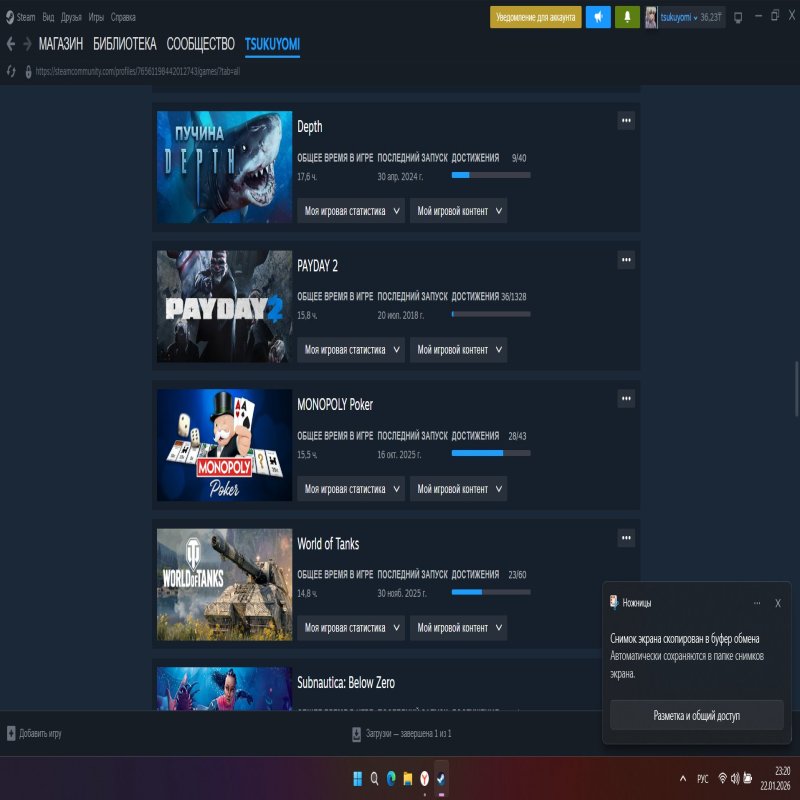
Task: Open the green notifications bell
Action: pos(628,17)
